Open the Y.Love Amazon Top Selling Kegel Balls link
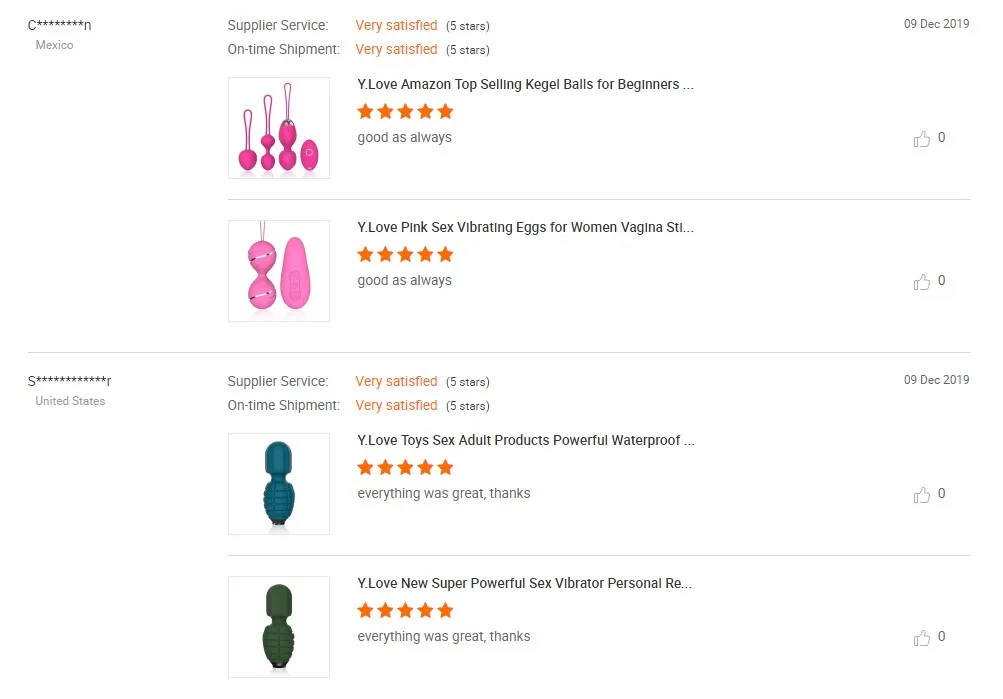 tap(525, 85)
